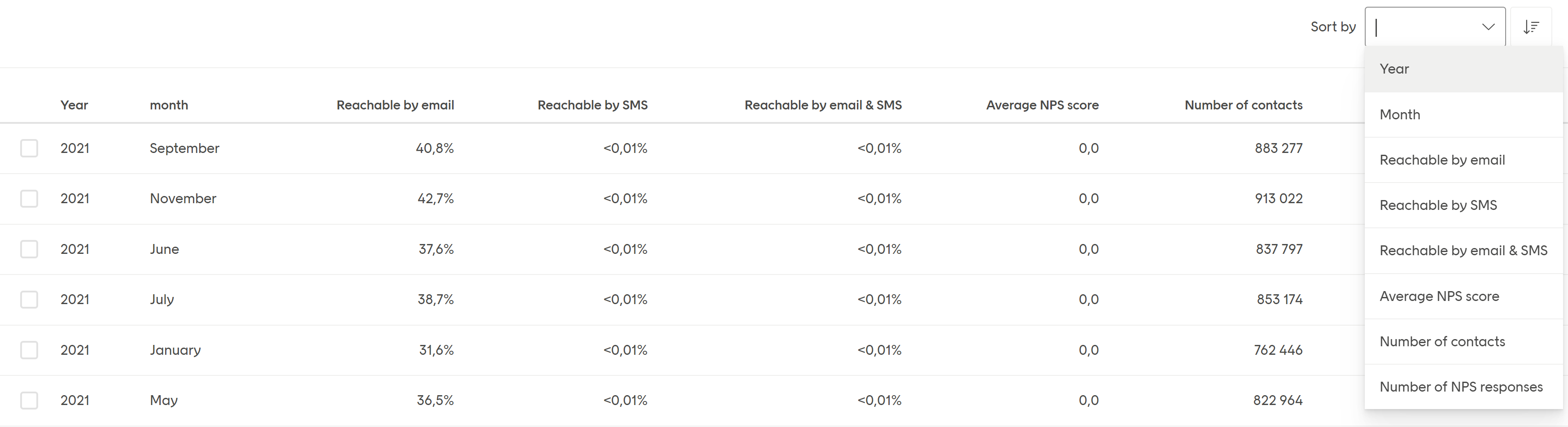Choose Month from the sort list
The height and width of the screenshot is (427, 1568).
pos(1399,114)
